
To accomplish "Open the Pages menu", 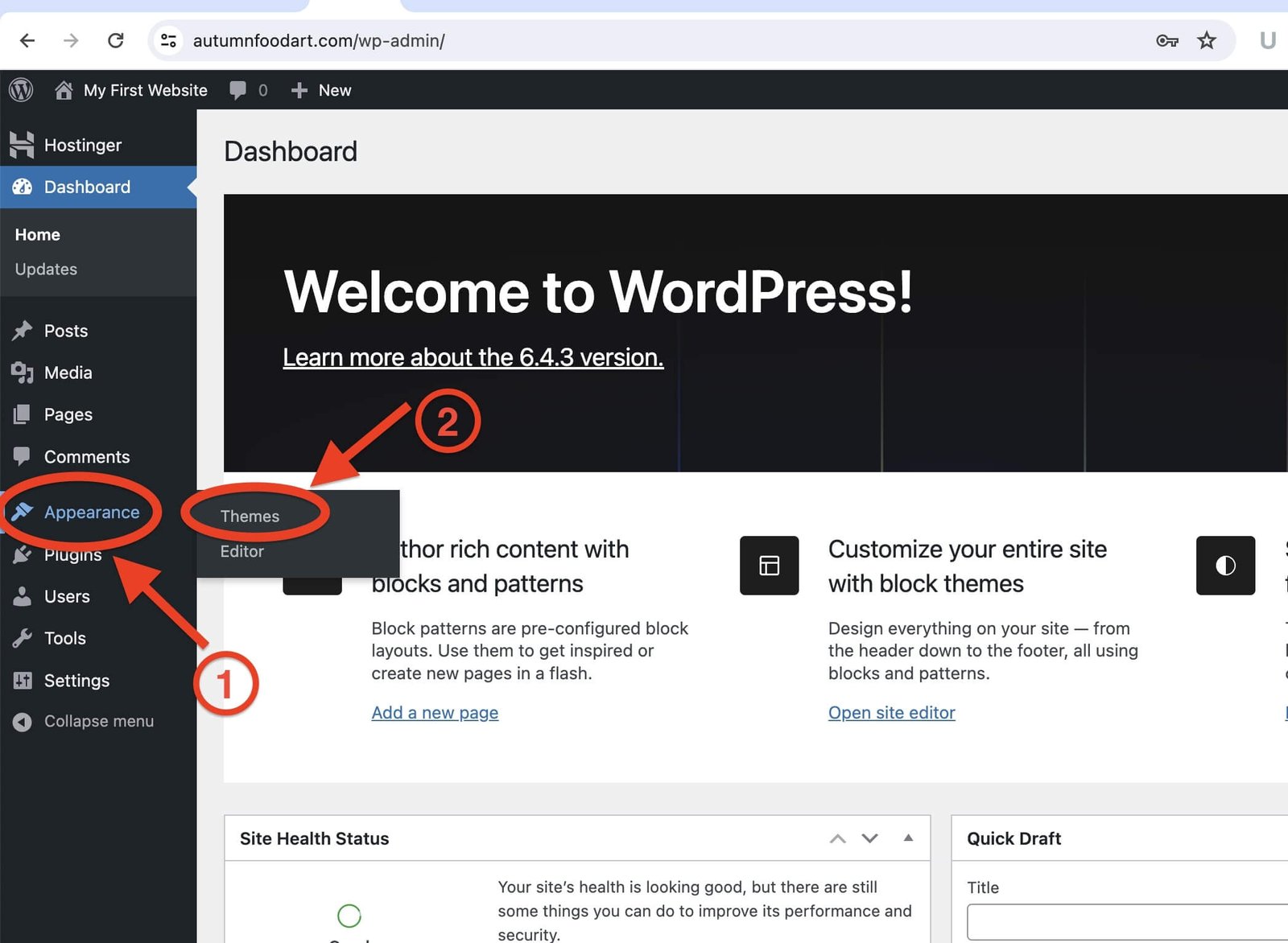I will 68,414.
